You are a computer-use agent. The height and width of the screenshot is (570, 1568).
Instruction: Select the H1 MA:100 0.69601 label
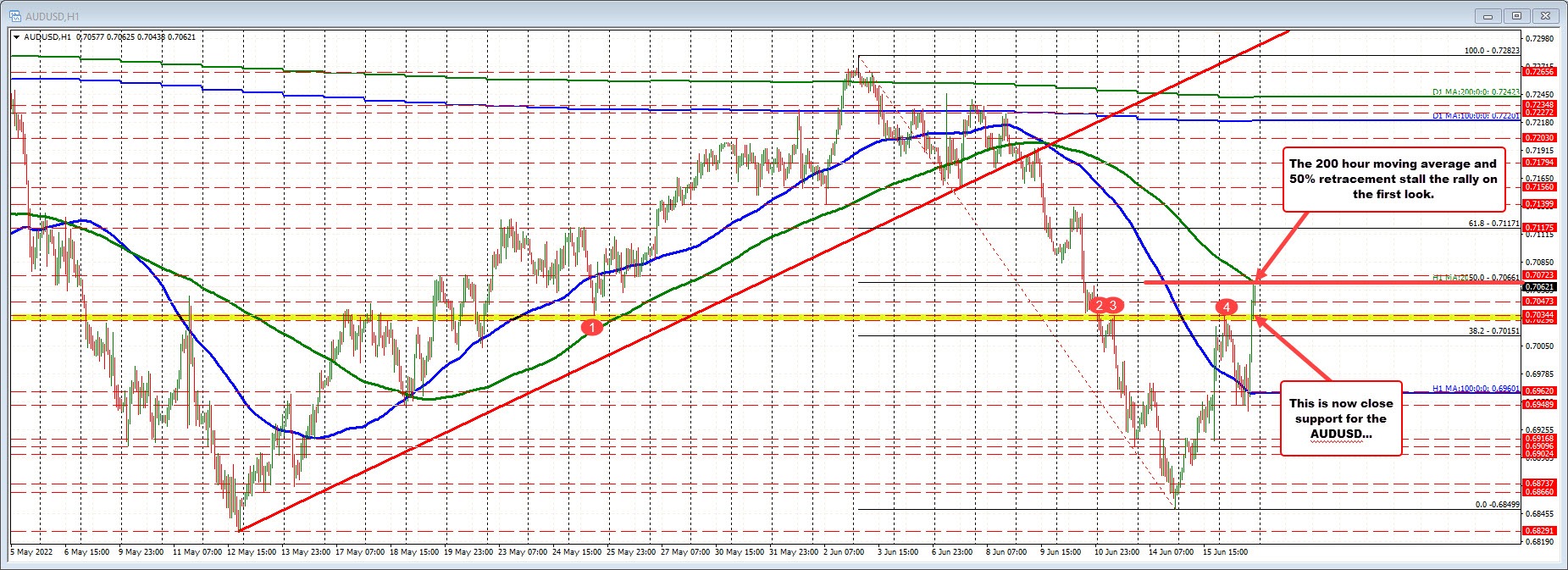1476,389
